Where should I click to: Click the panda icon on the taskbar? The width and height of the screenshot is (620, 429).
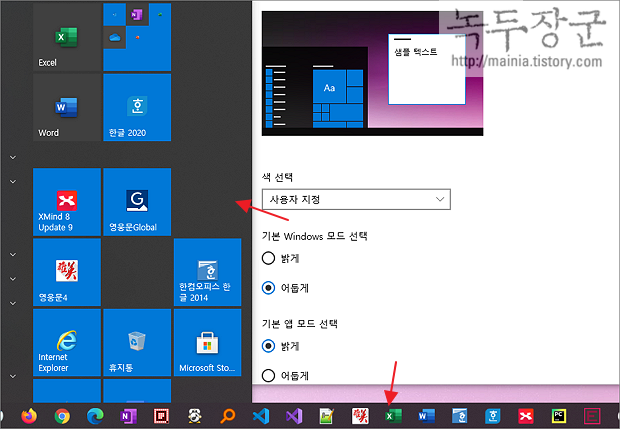coord(195,416)
